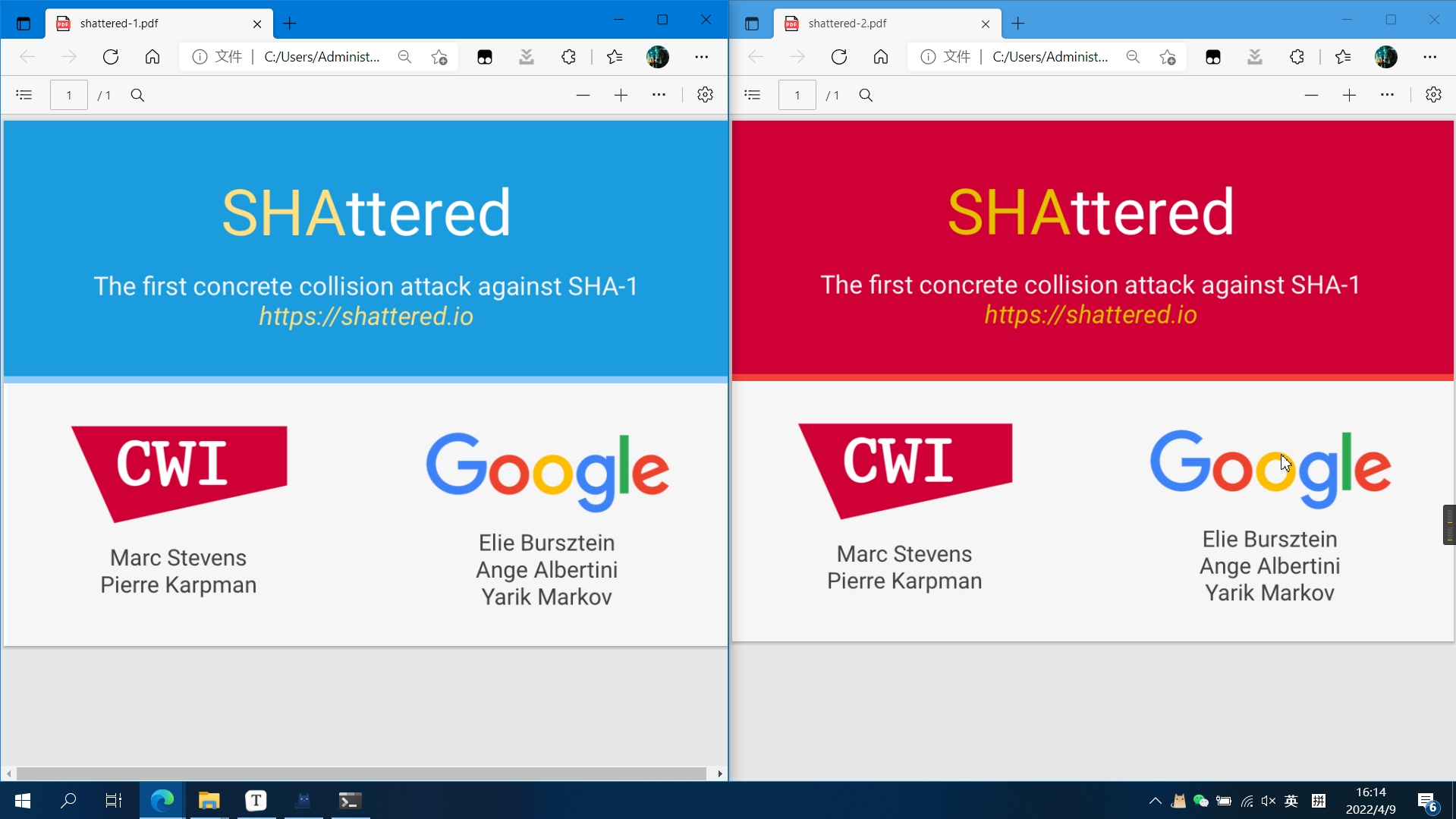
Task: Select the shattered-1.pdf tab
Action: (x=158, y=24)
